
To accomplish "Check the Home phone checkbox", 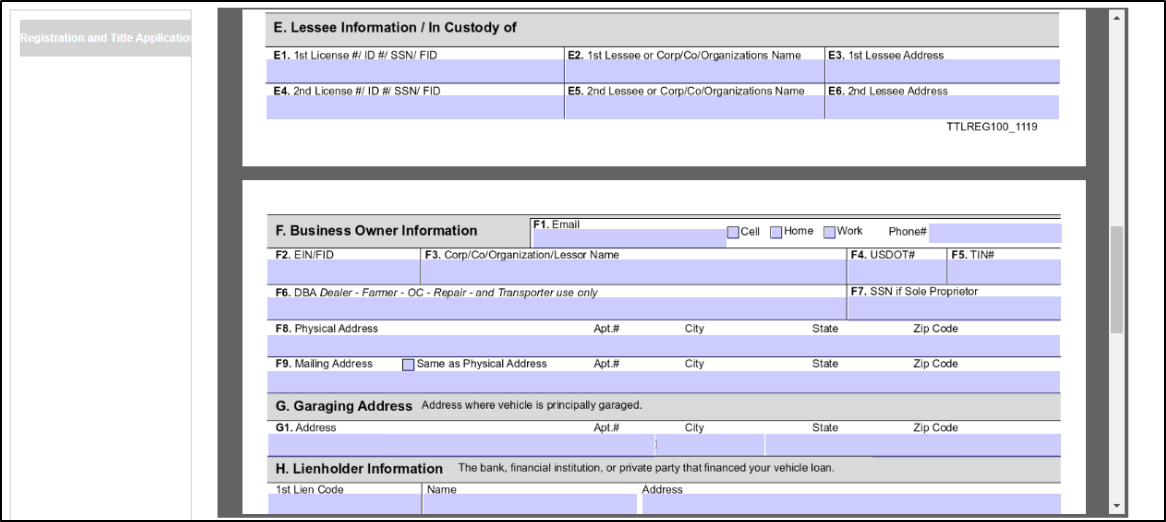I will [x=776, y=232].
